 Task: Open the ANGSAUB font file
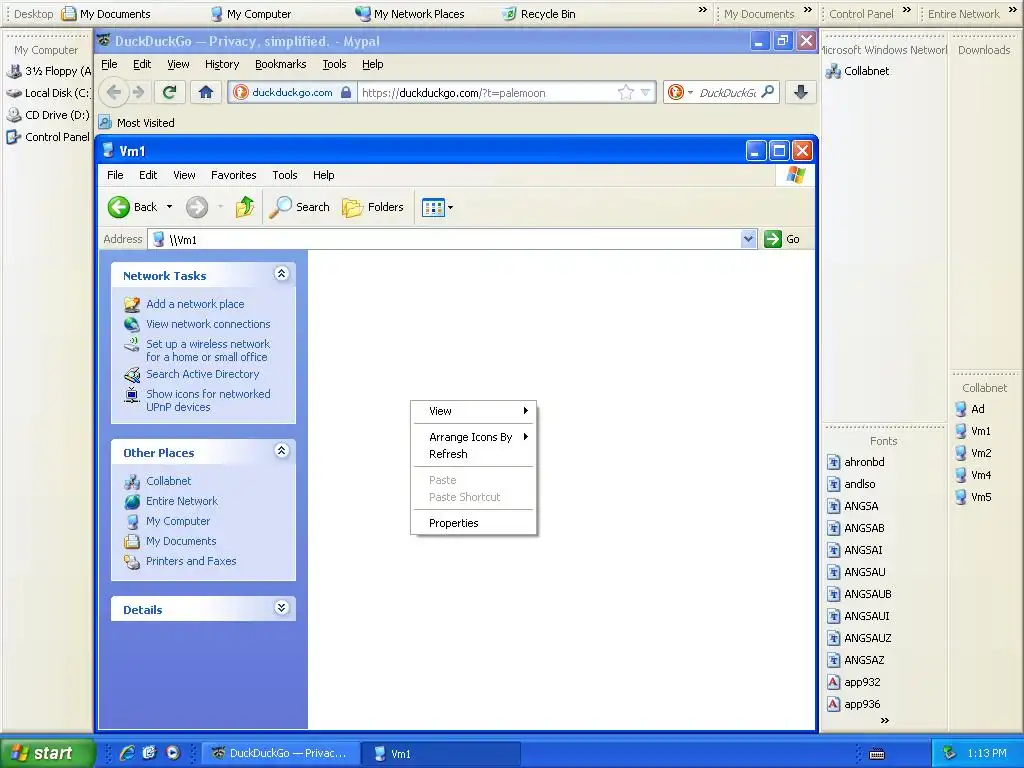pyautogui.click(x=859, y=594)
